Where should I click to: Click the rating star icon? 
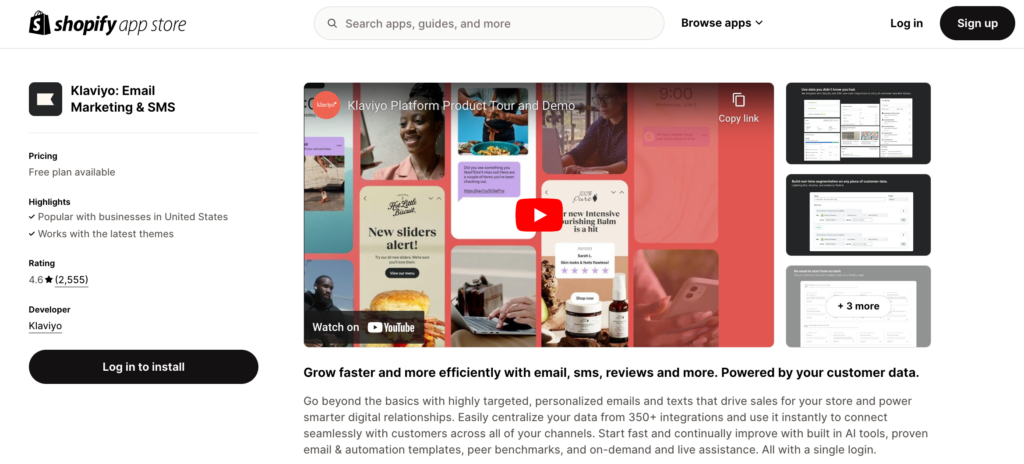click(49, 280)
